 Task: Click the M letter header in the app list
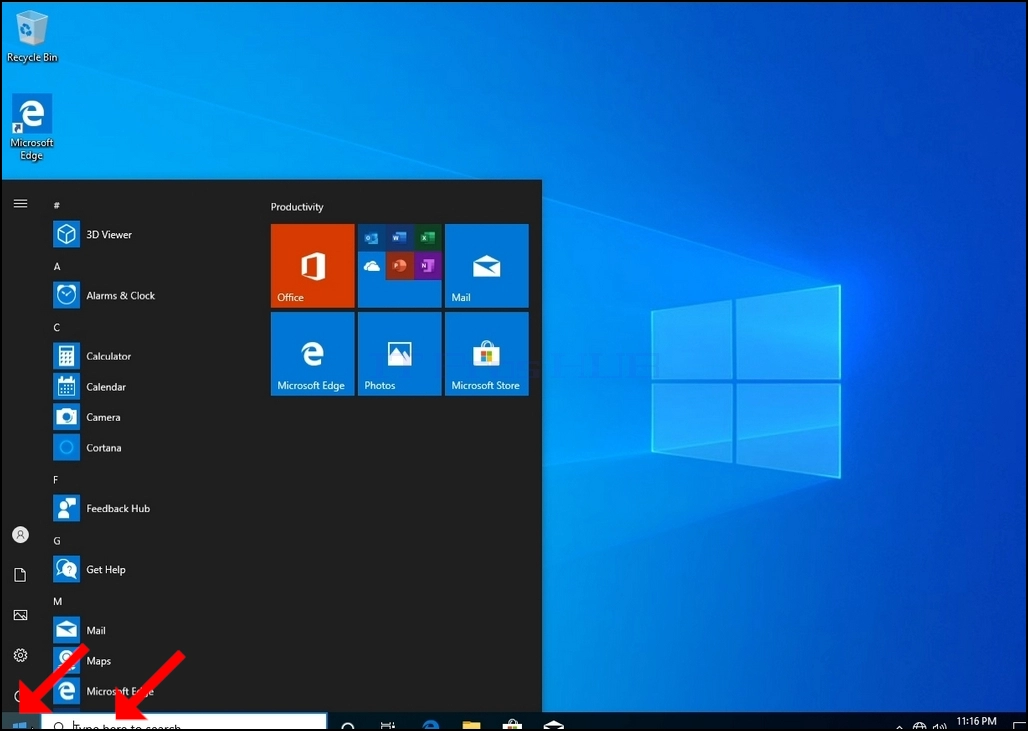58,601
